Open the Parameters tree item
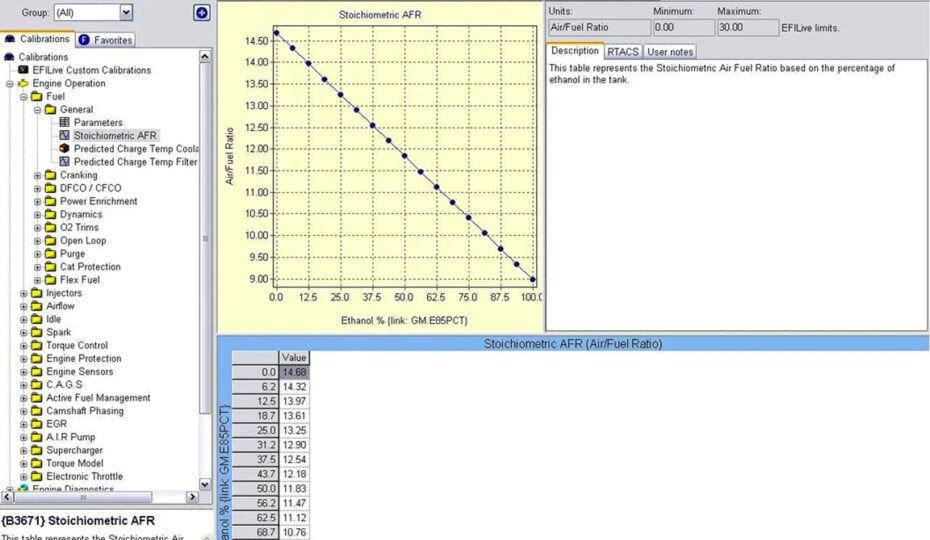Image resolution: width=930 pixels, height=540 pixels. pyautogui.click(x=98, y=122)
